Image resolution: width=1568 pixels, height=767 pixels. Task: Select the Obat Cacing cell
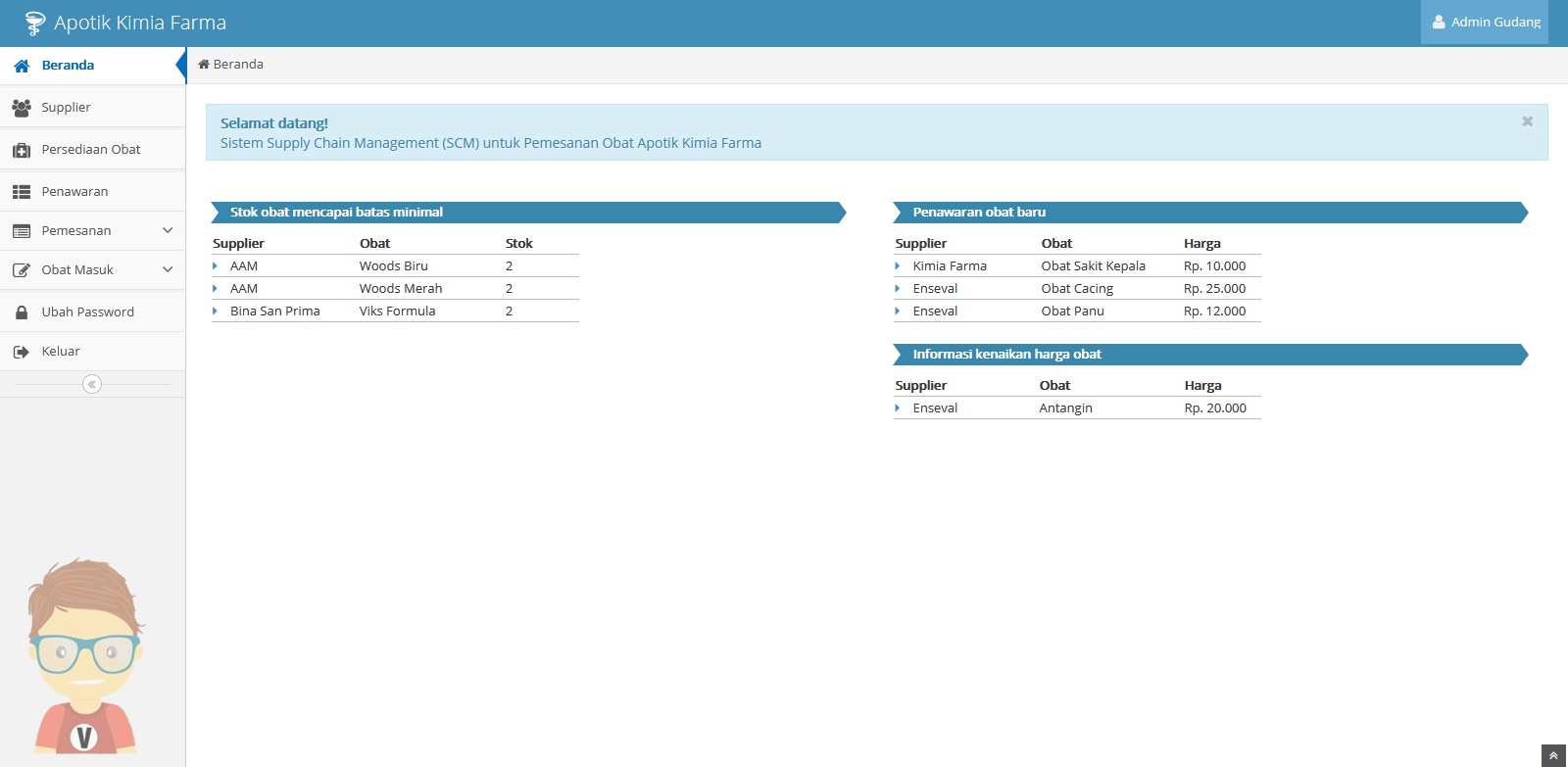coord(1077,288)
